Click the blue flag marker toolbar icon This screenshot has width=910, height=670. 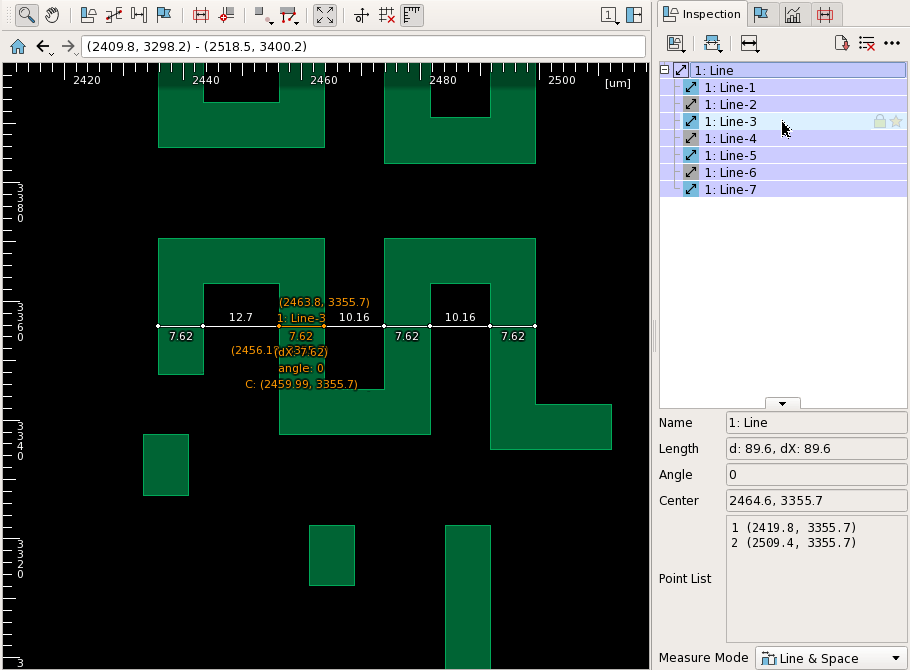164,15
